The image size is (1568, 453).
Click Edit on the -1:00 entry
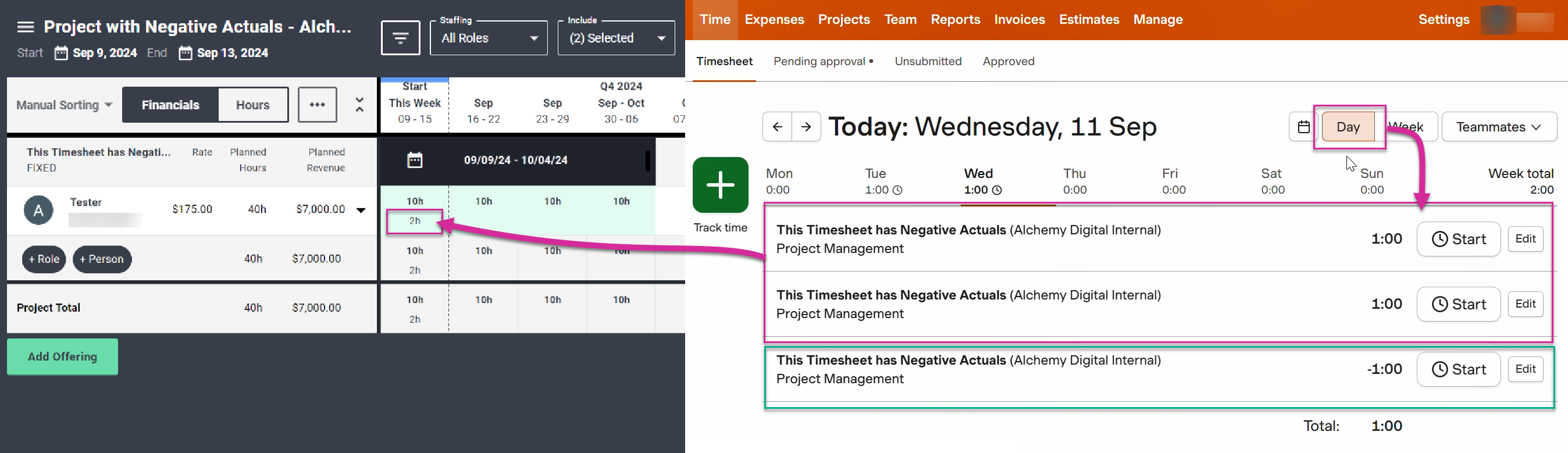click(x=1525, y=369)
